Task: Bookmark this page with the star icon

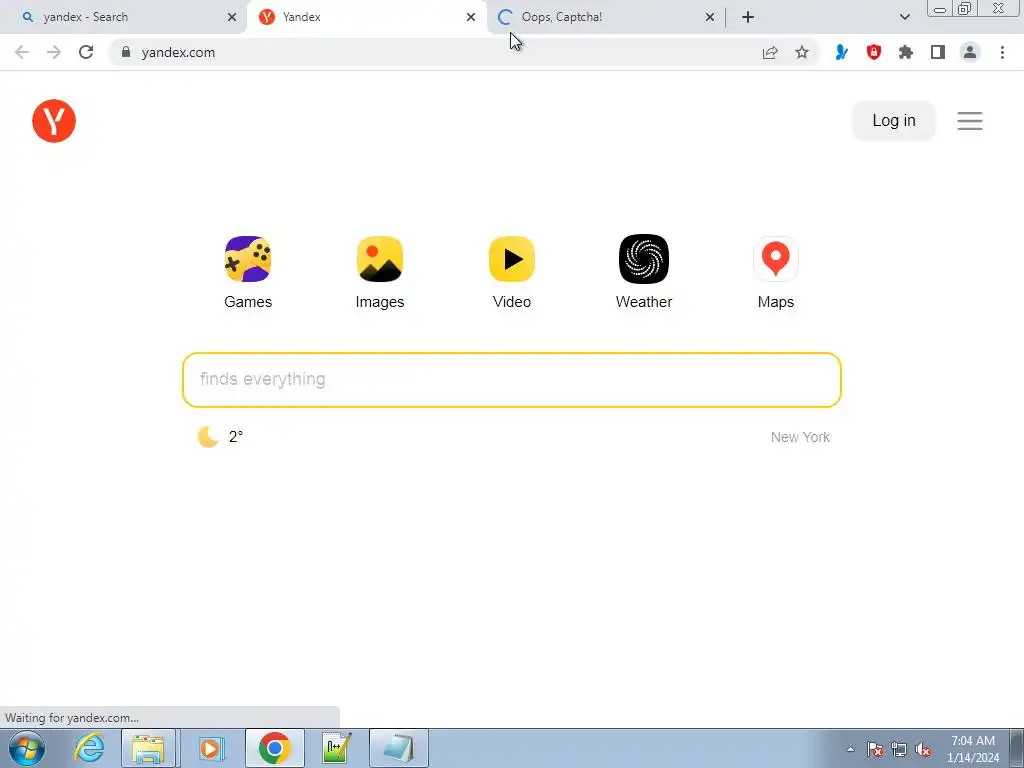Action: 802,52
